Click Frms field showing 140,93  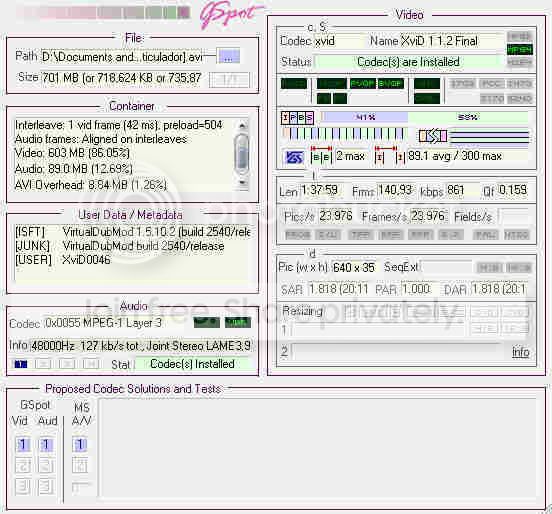point(395,190)
